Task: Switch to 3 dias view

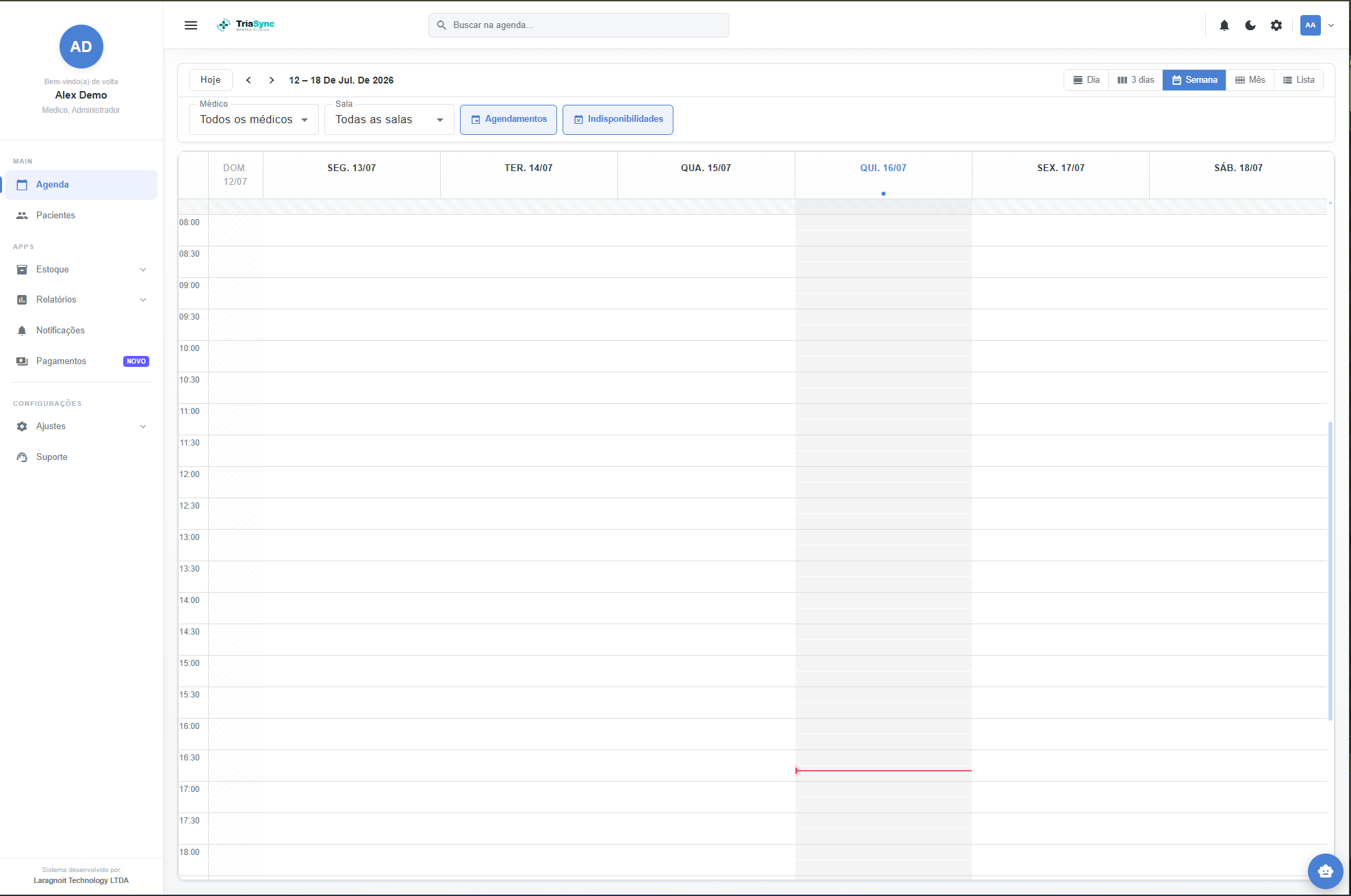Action: point(1135,80)
